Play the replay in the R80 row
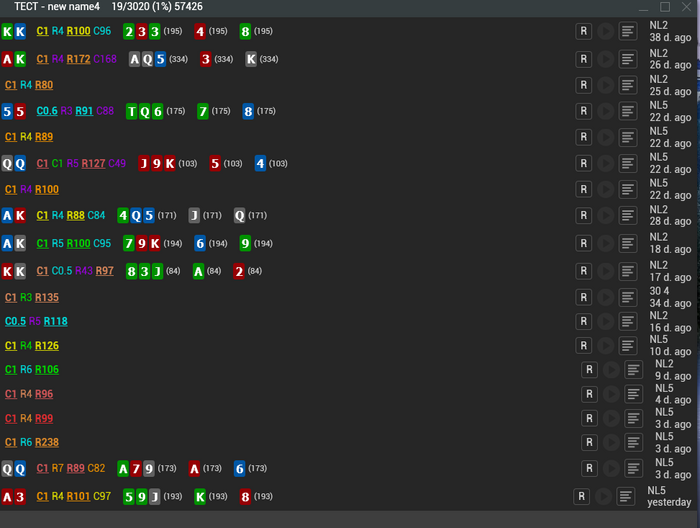700x528 pixels. tap(605, 85)
